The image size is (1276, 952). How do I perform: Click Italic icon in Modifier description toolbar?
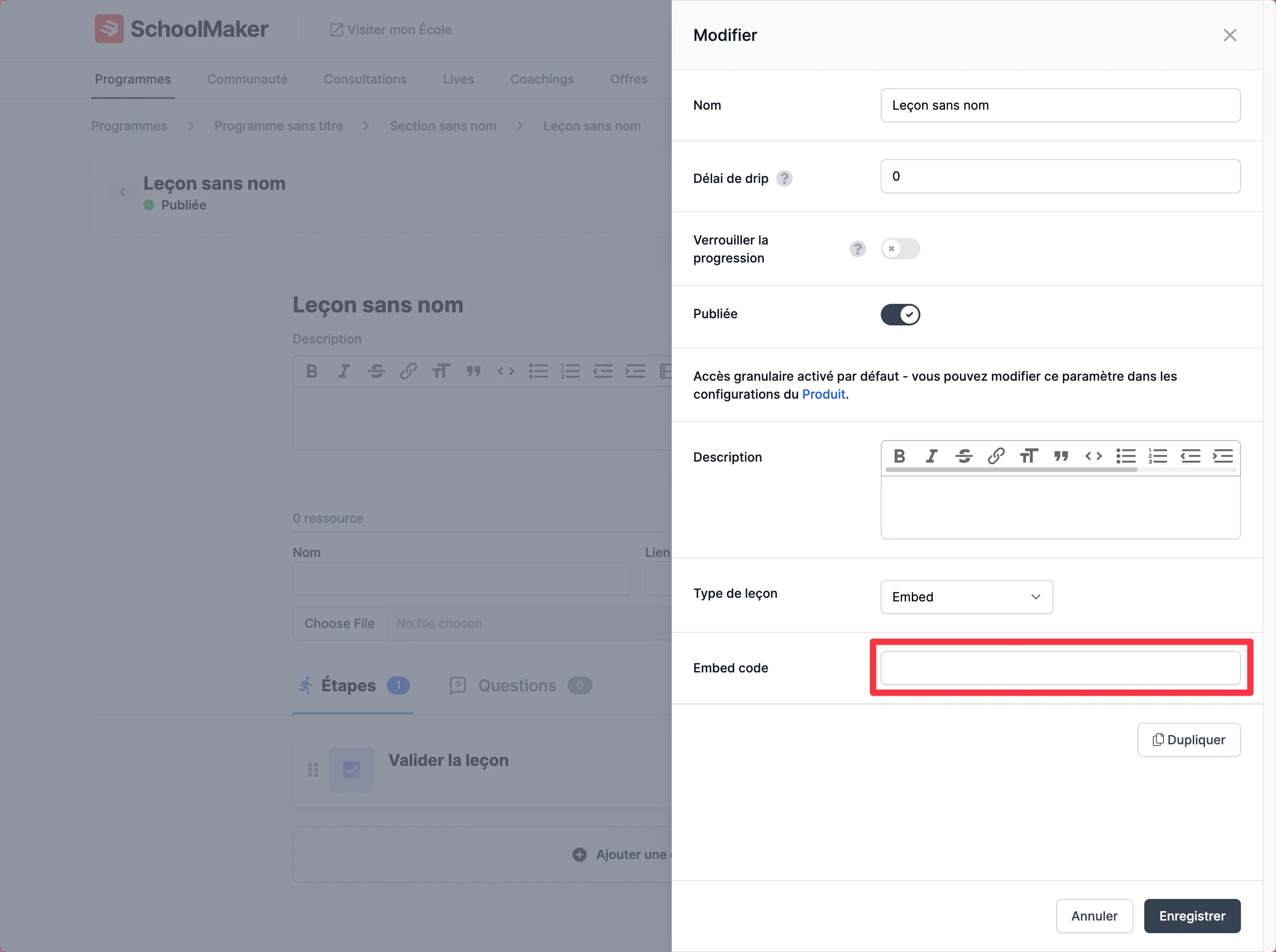pyautogui.click(x=931, y=456)
